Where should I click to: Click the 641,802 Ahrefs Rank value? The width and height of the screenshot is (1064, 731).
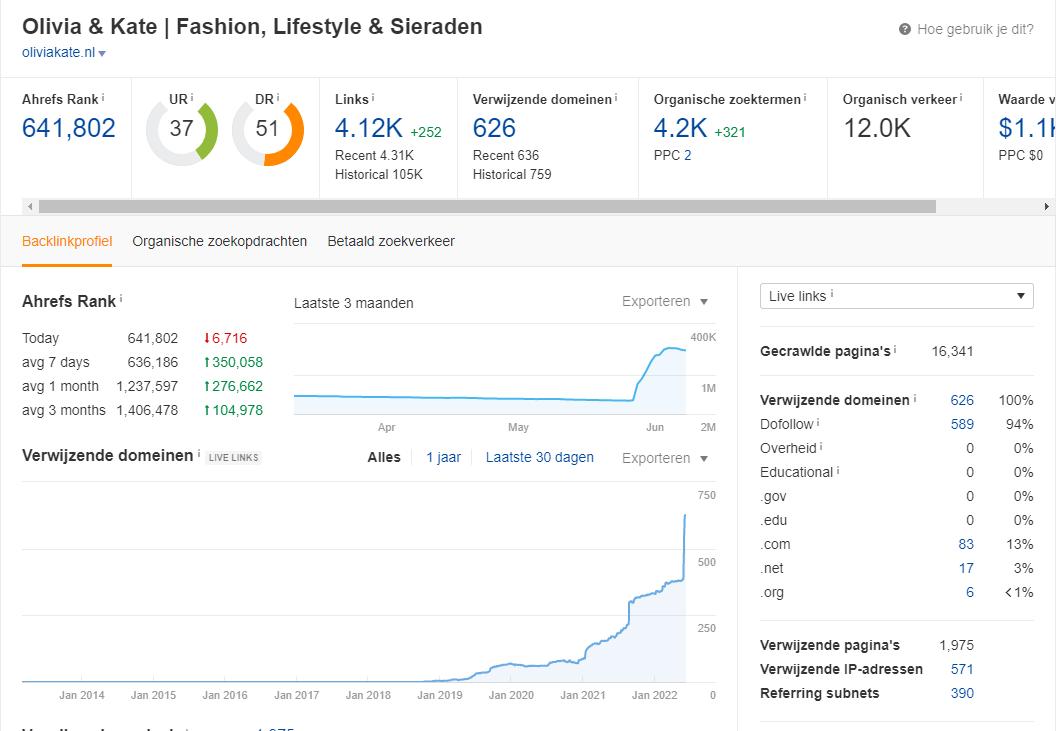coord(69,128)
